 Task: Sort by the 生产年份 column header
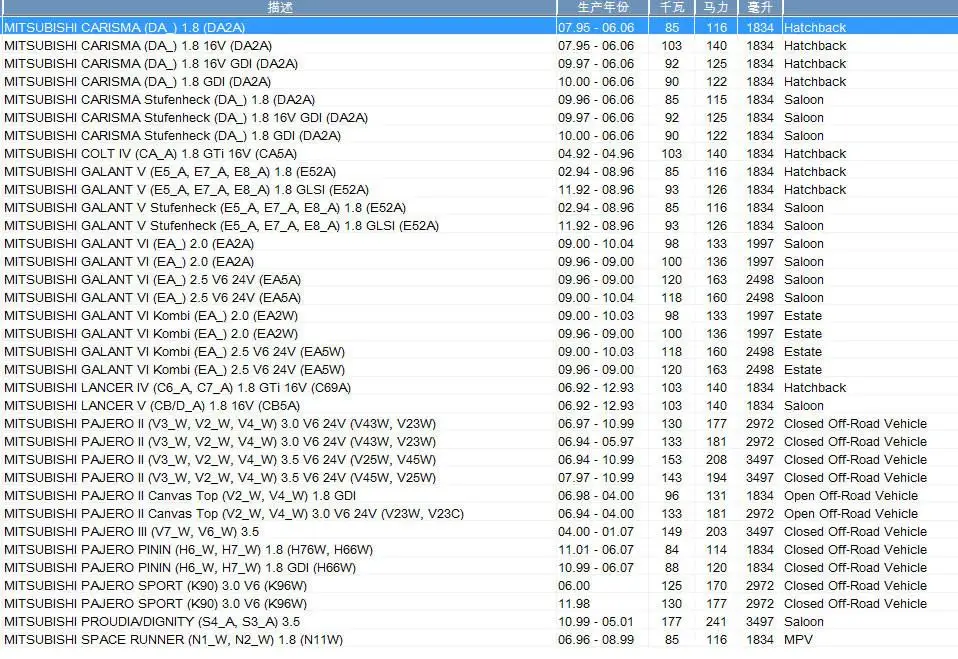click(602, 7)
